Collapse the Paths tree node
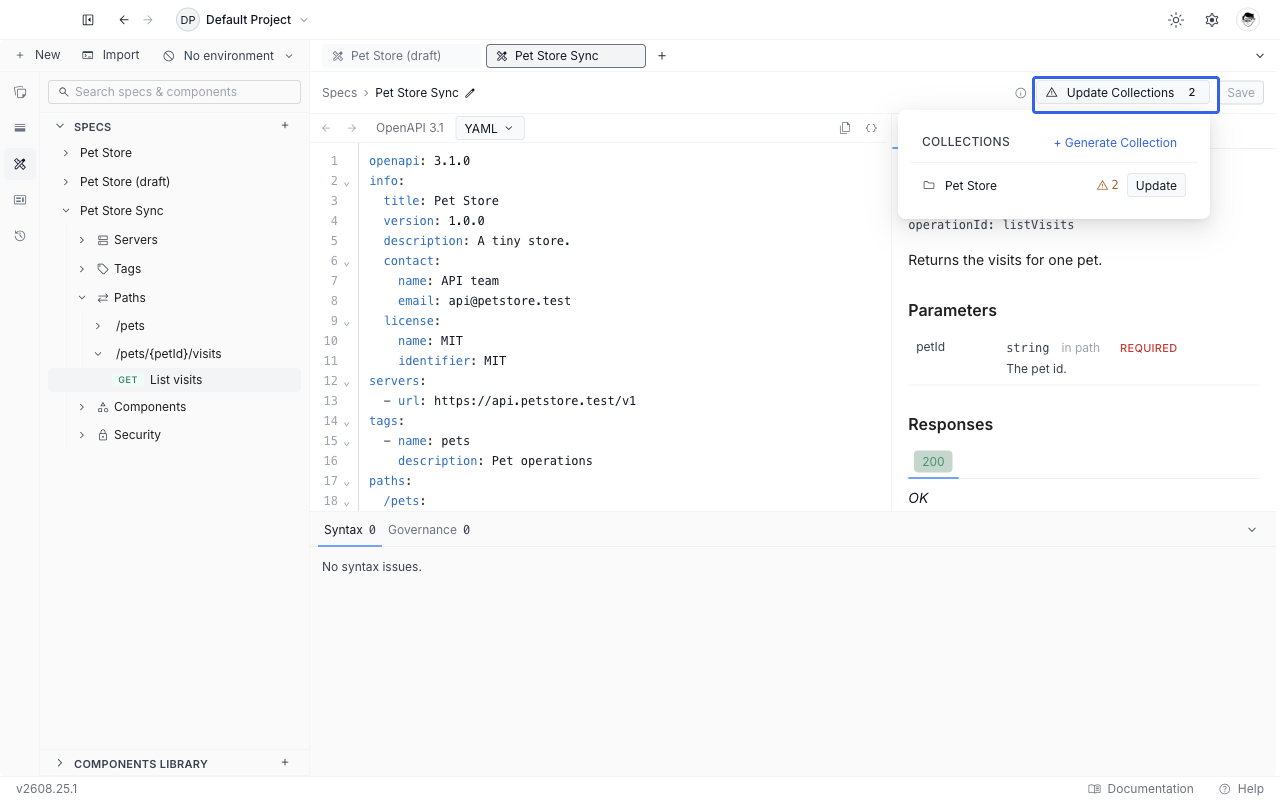Screen dimensions: 1280x800 [82, 298]
